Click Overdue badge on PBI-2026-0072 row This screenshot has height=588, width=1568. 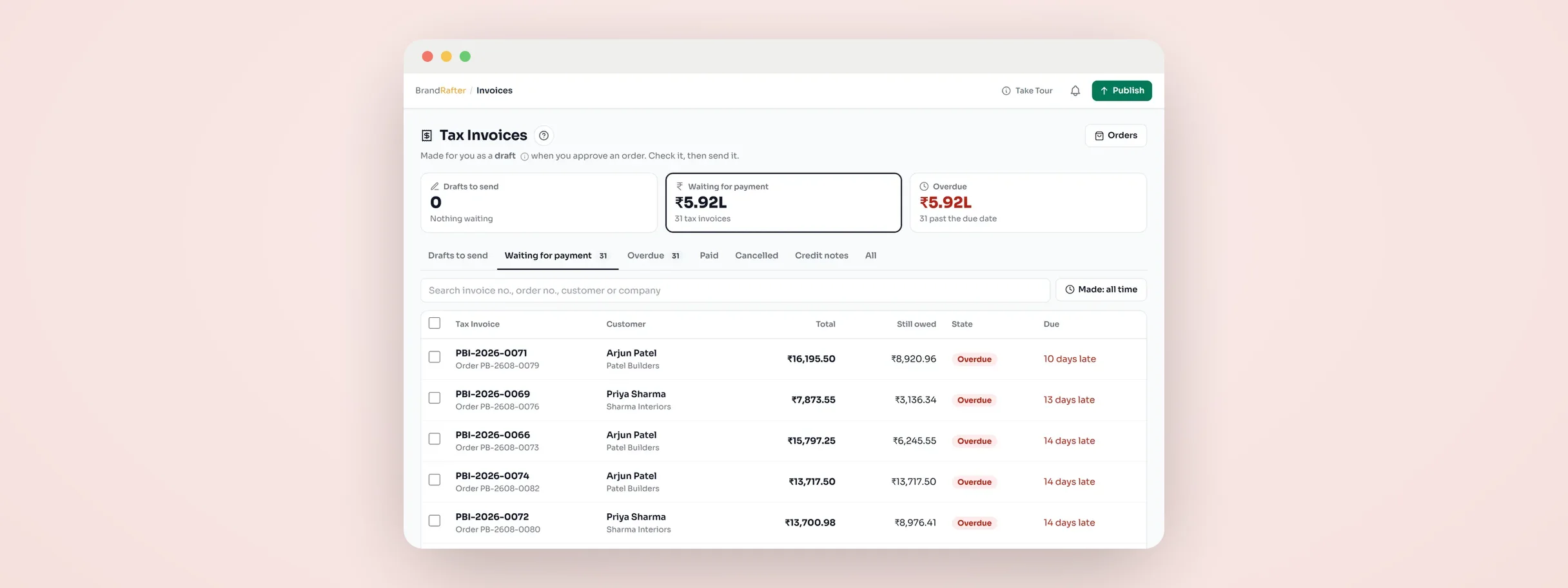(x=974, y=523)
